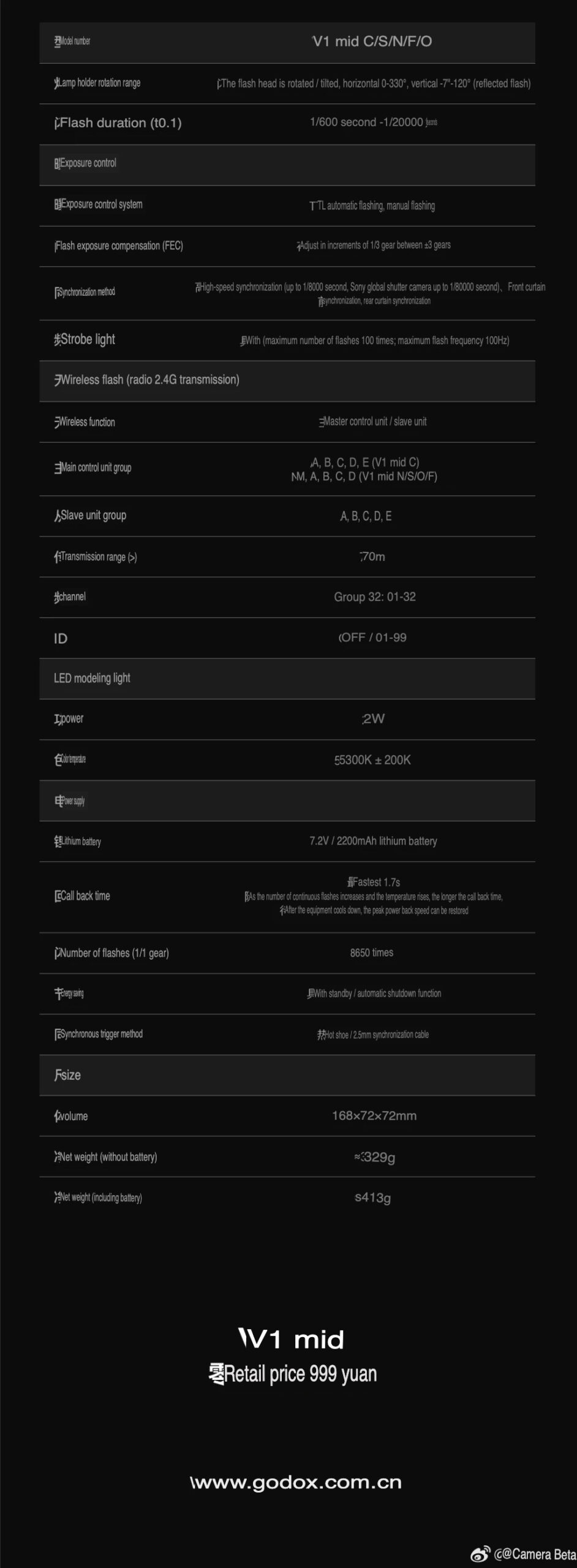The height and width of the screenshot is (1568, 577).
Task: Click the Fastest 1.7s call back time
Action: (x=374, y=882)
